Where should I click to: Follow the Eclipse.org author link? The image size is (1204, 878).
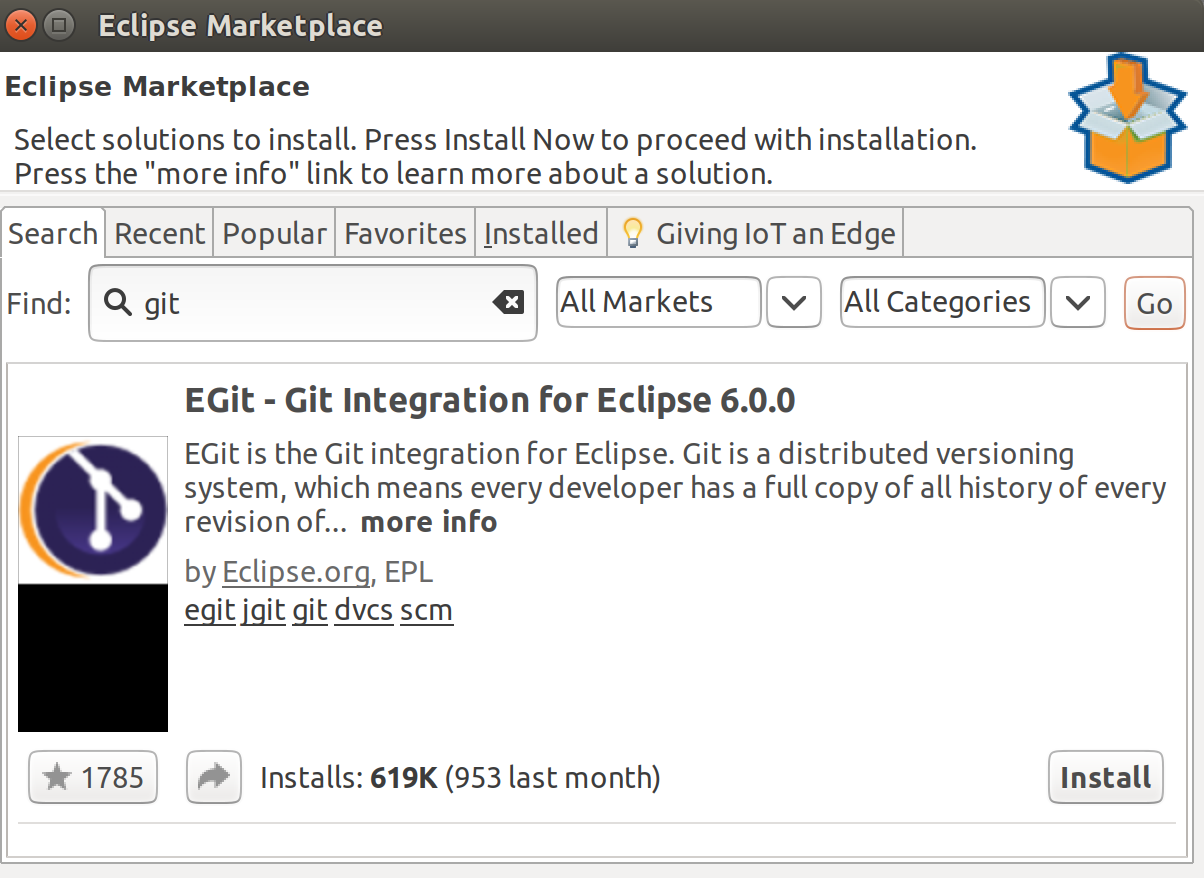(x=297, y=572)
